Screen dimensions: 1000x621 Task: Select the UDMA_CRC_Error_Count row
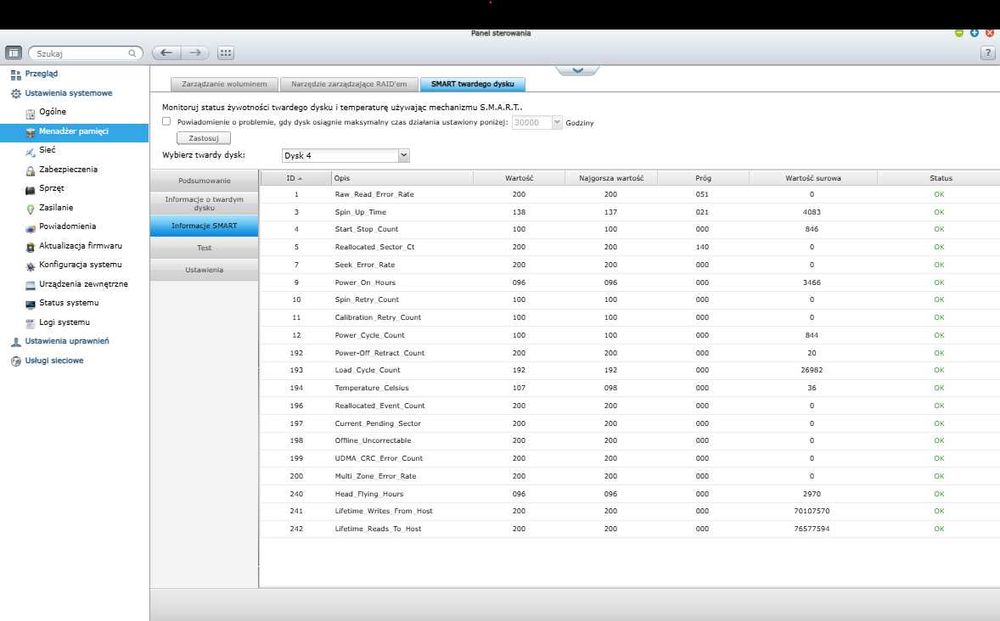(630, 458)
